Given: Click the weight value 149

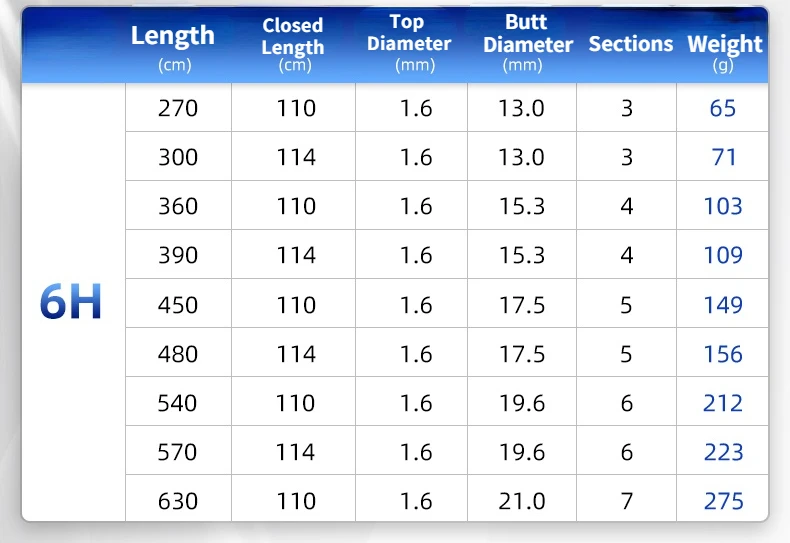Looking at the screenshot, I should (x=723, y=304).
